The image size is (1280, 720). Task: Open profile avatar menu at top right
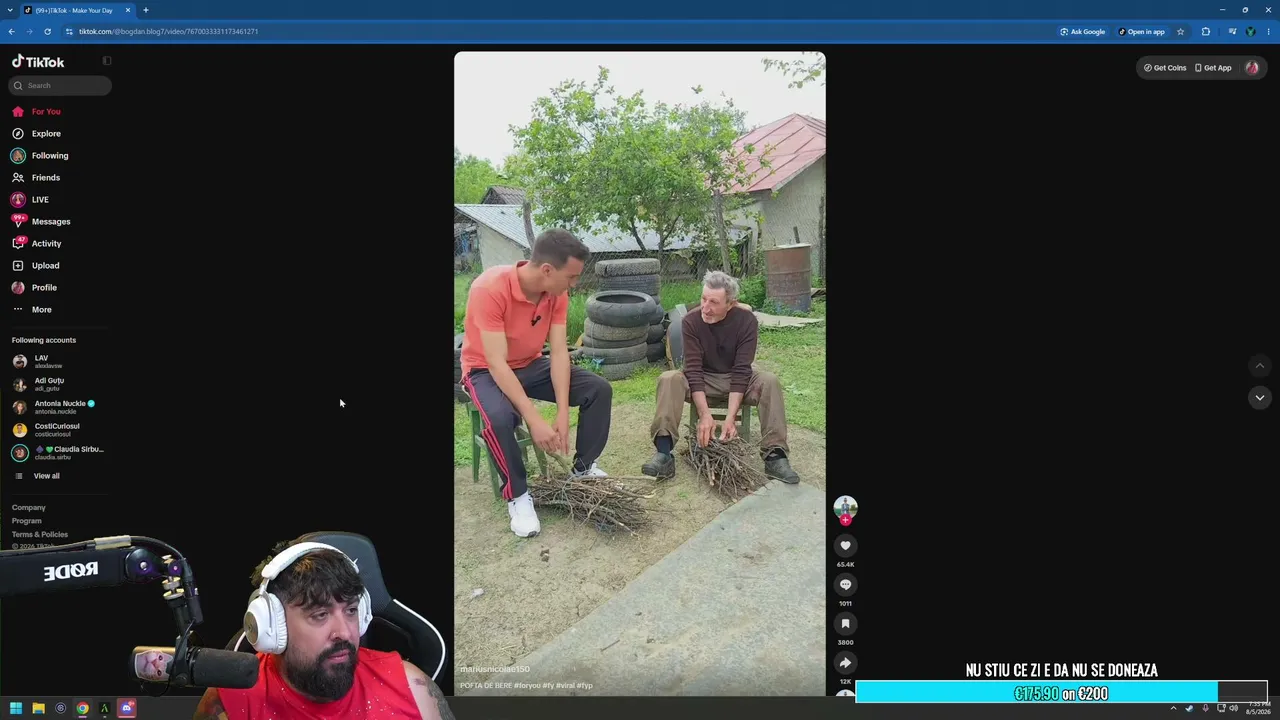click(1252, 68)
